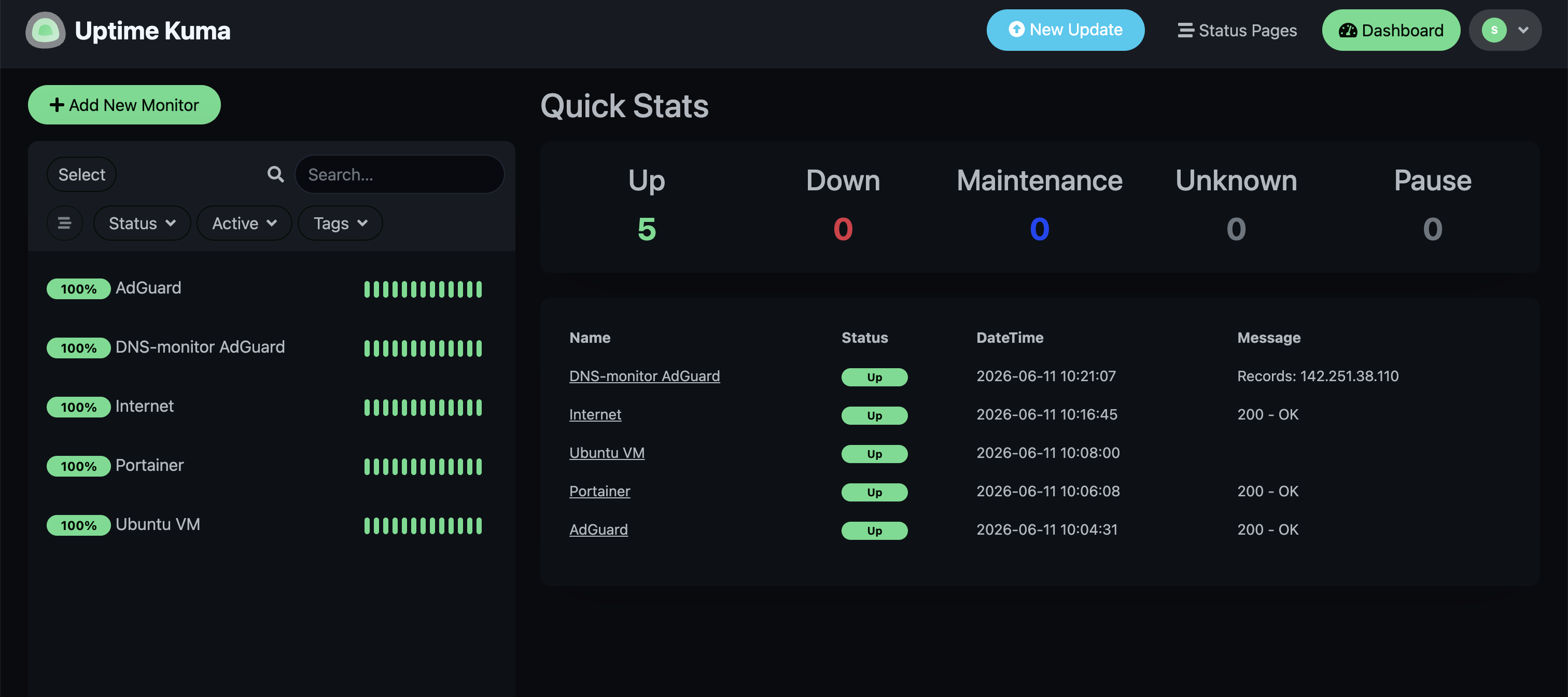Open DNS-monitor AdGuard link in table
1568x697 pixels.
coord(644,375)
